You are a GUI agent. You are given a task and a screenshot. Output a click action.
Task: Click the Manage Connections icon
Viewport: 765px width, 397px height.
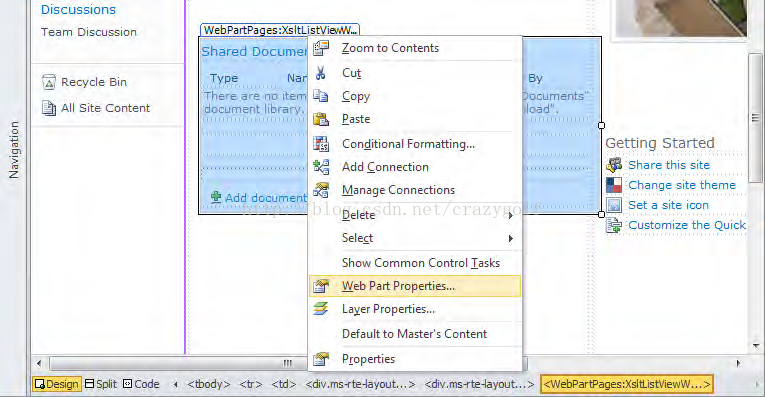pos(321,190)
